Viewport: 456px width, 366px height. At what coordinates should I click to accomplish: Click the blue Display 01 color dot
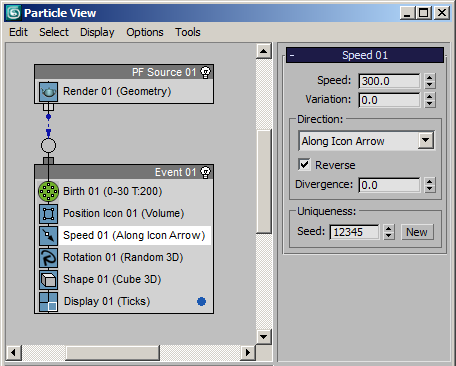[201, 301]
